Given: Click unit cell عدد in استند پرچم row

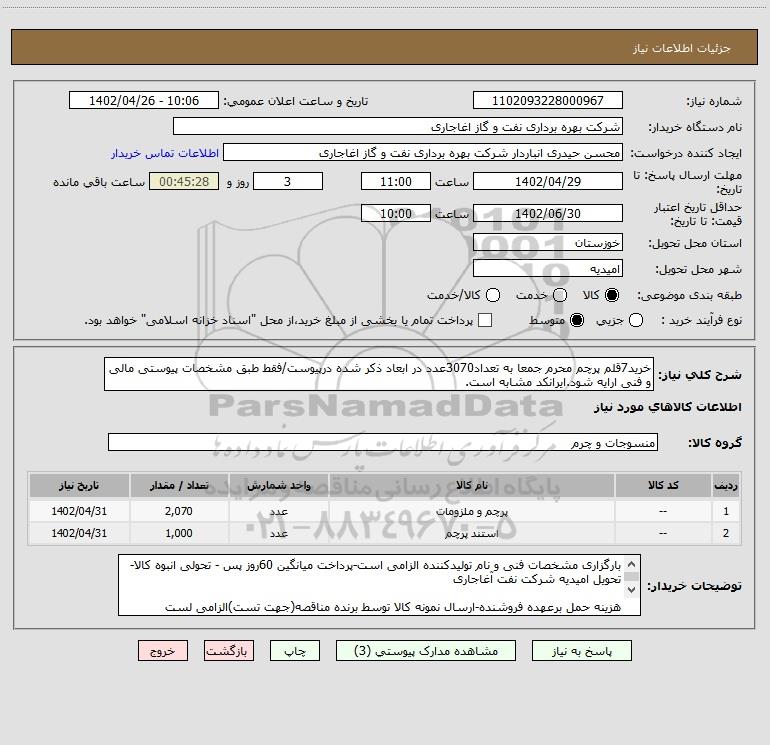Looking at the screenshot, I should [x=278, y=533].
